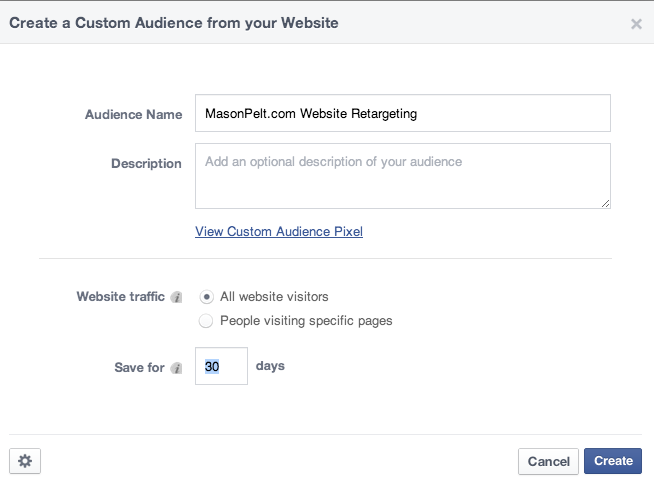Image resolution: width=654 pixels, height=488 pixels.
Task: Click the dialog title Create a Custom Audience
Action: pyautogui.click(x=174, y=22)
